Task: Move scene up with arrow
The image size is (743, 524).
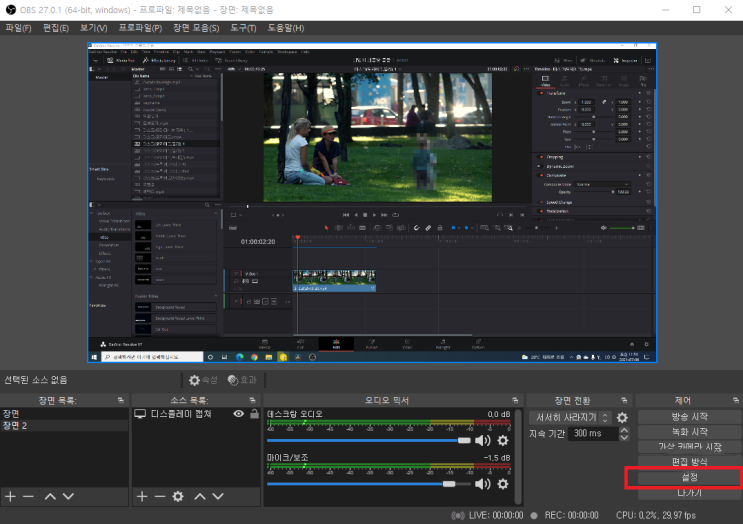Action: click(x=50, y=496)
